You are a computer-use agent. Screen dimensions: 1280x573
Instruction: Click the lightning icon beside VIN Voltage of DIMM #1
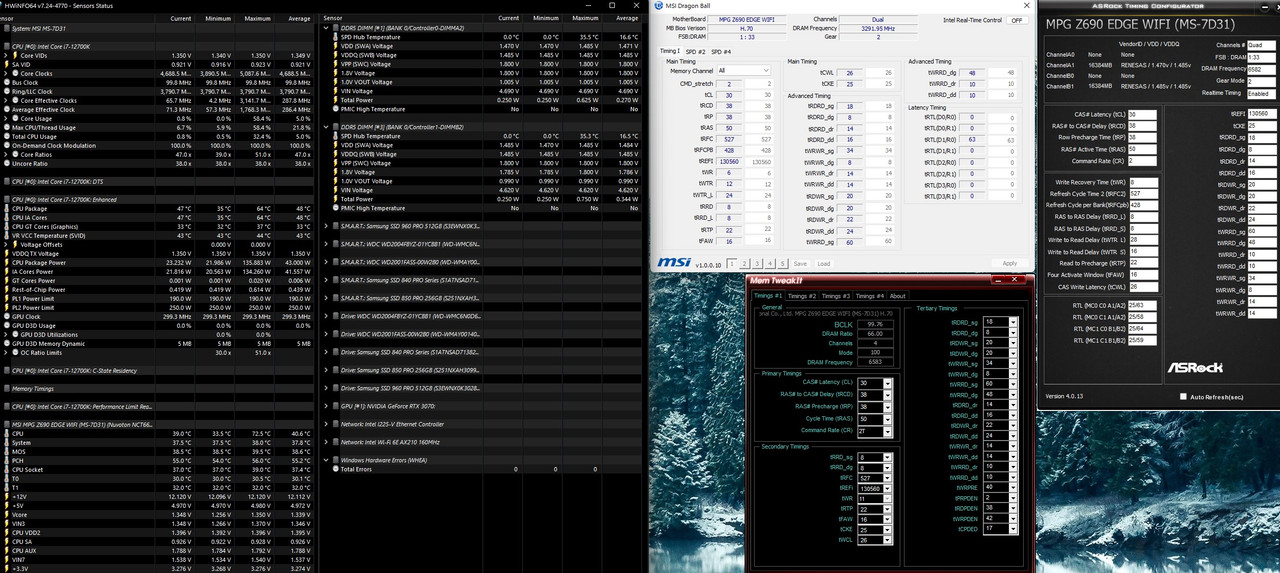335,91
